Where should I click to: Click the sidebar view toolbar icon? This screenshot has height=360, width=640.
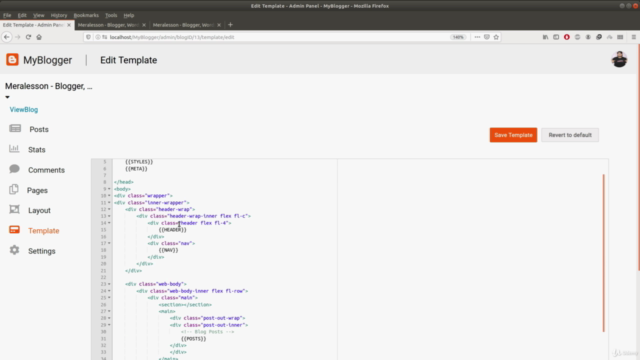(556, 37)
